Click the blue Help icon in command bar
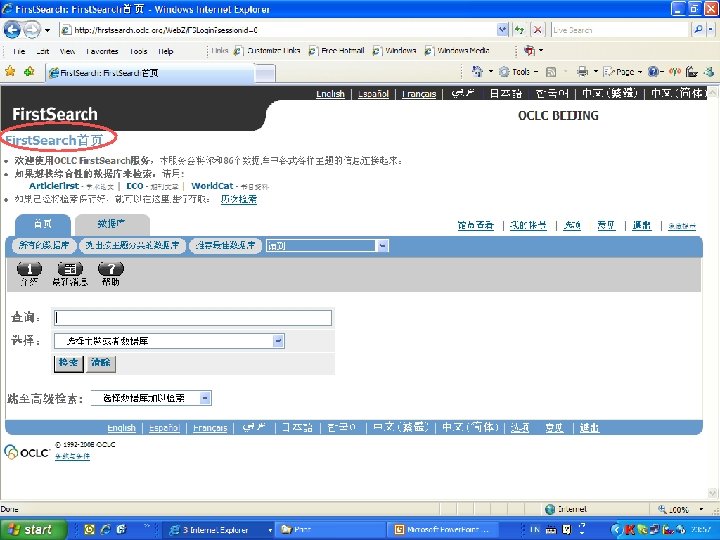The image size is (720, 540). [653, 72]
